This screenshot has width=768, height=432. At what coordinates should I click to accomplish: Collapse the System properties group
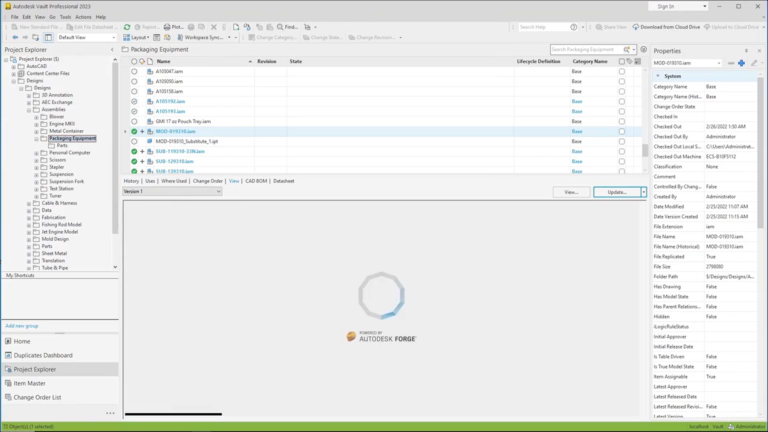[x=658, y=76]
